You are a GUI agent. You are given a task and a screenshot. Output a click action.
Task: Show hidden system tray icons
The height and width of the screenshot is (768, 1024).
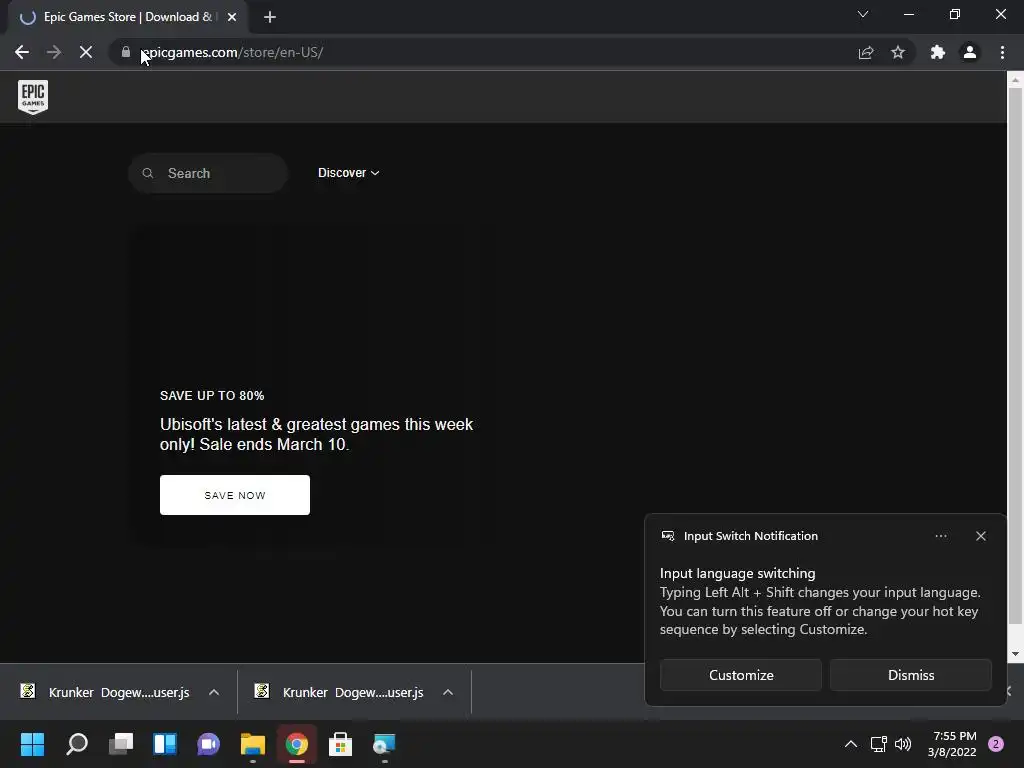850,744
